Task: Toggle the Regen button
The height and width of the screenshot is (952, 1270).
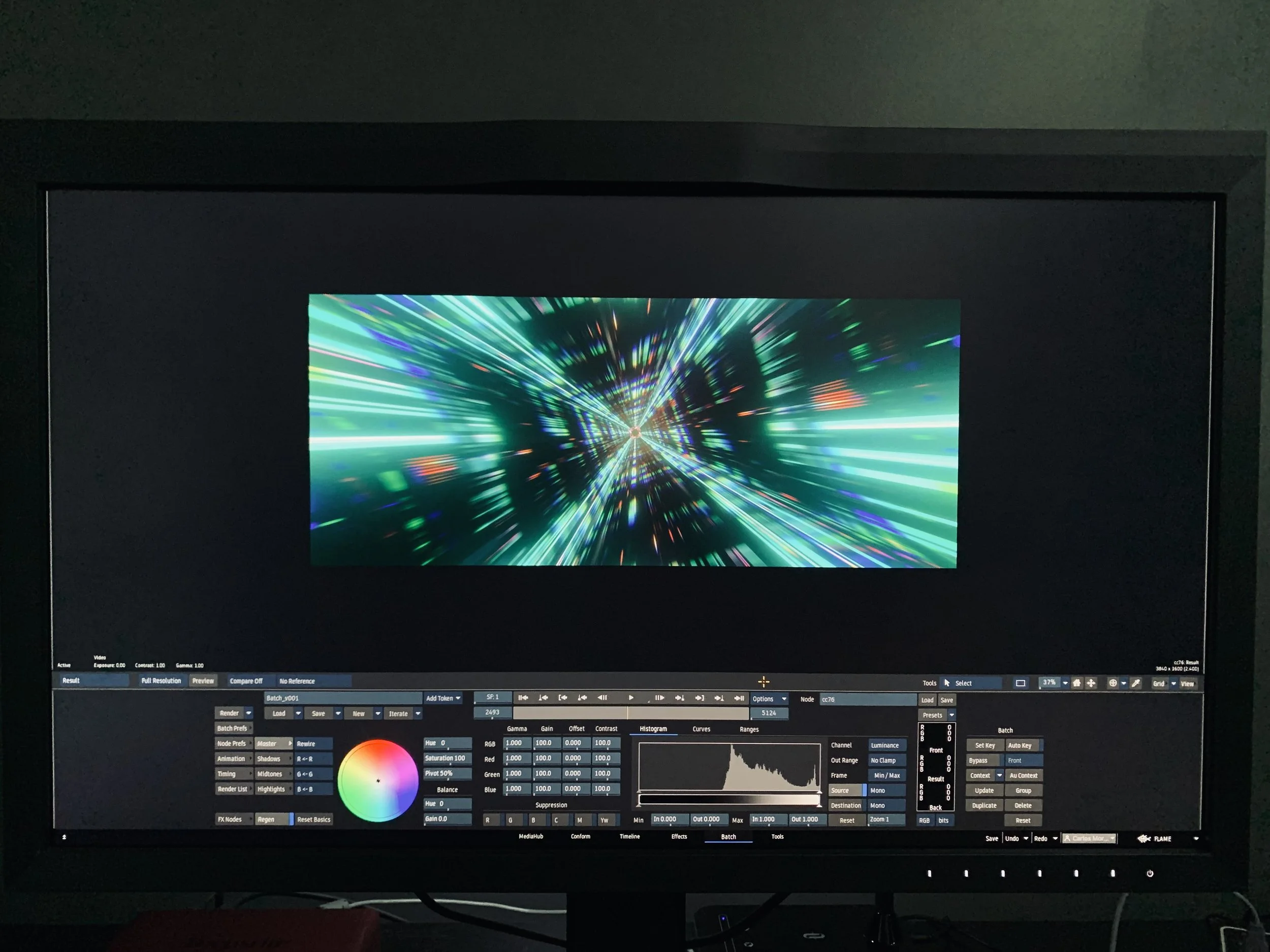Action: pos(273,819)
